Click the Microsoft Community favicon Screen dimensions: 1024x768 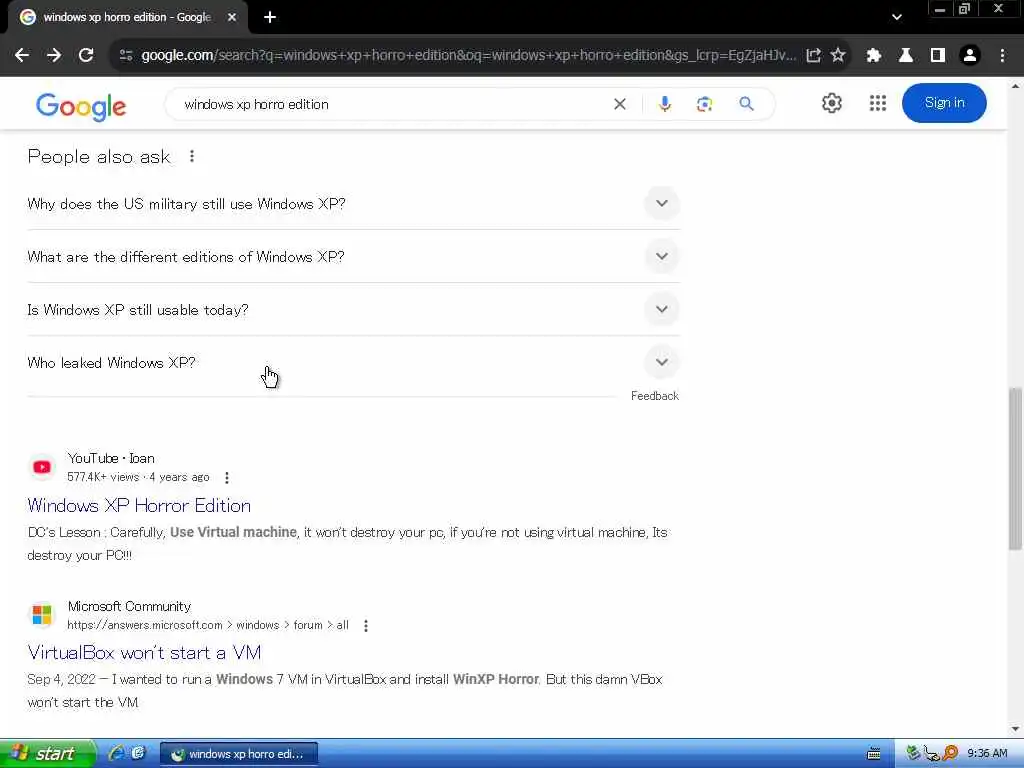click(42, 615)
